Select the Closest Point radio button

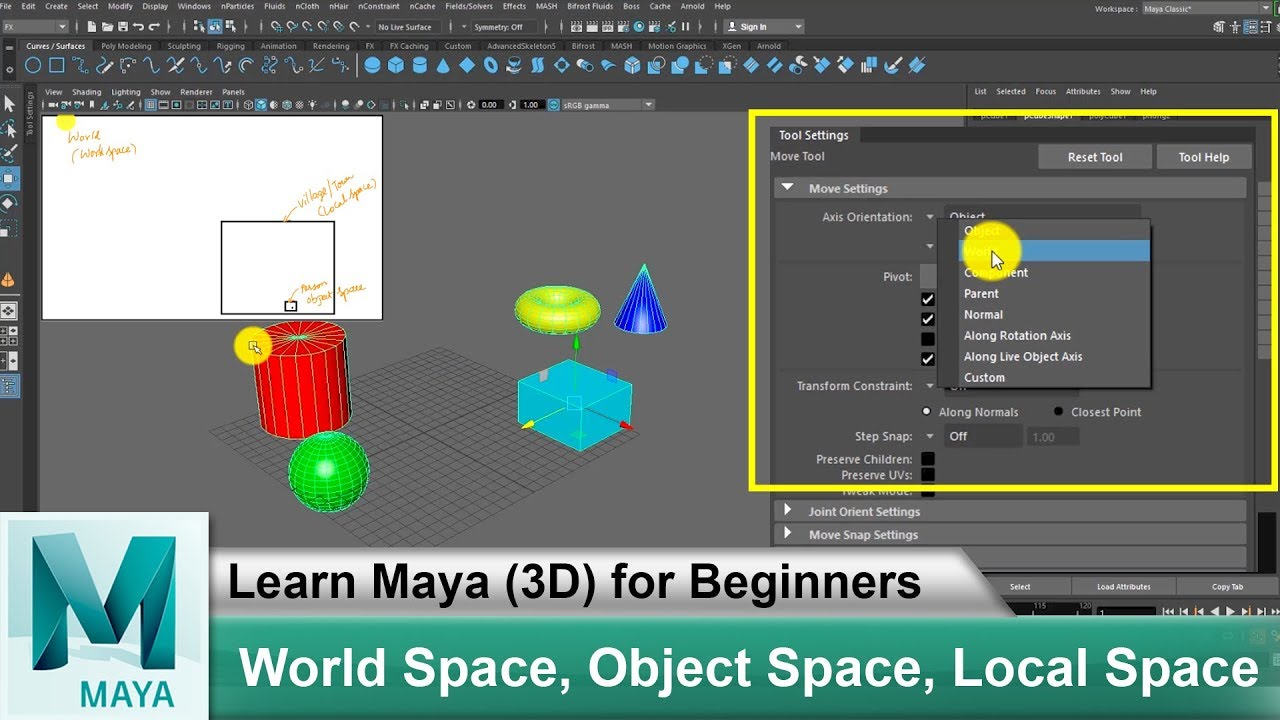coord(1059,411)
